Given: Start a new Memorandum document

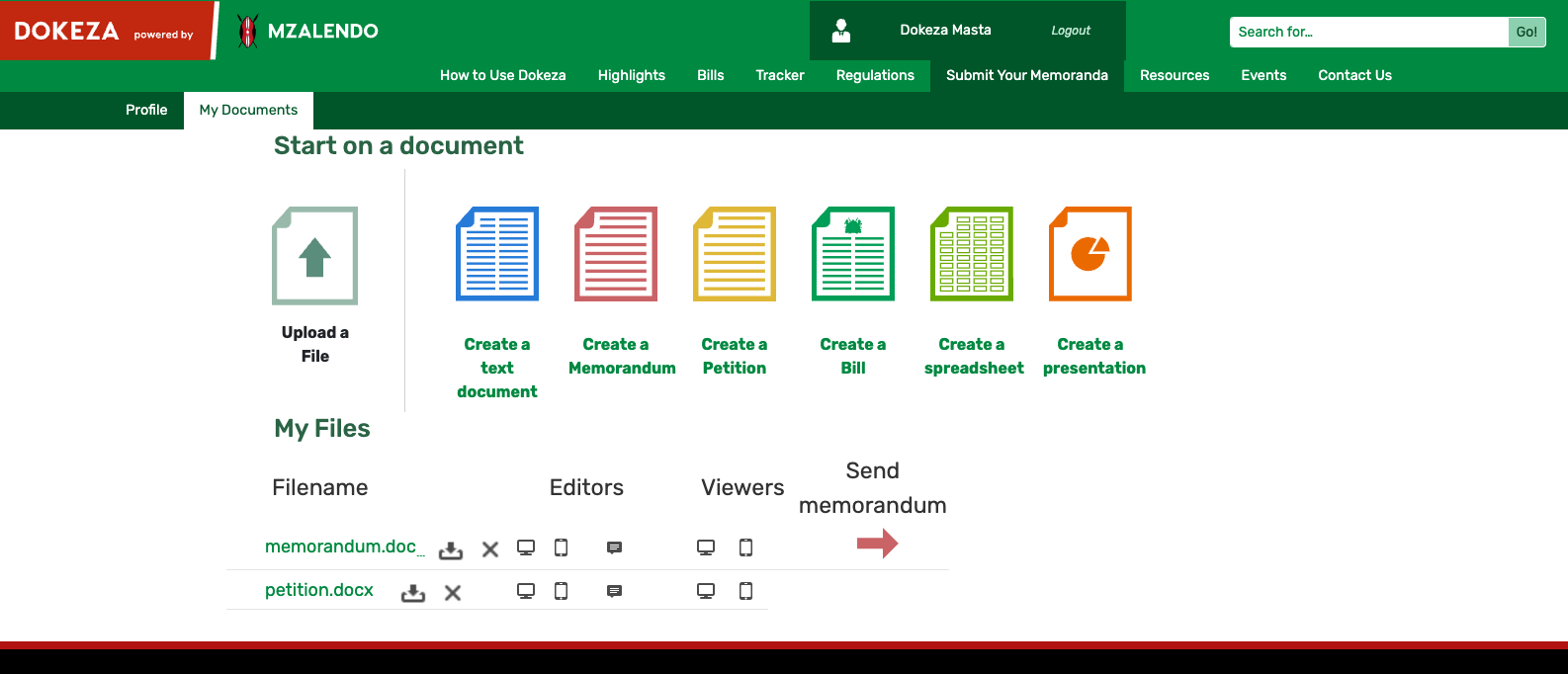Looking at the screenshot, I should pos(616,254).
